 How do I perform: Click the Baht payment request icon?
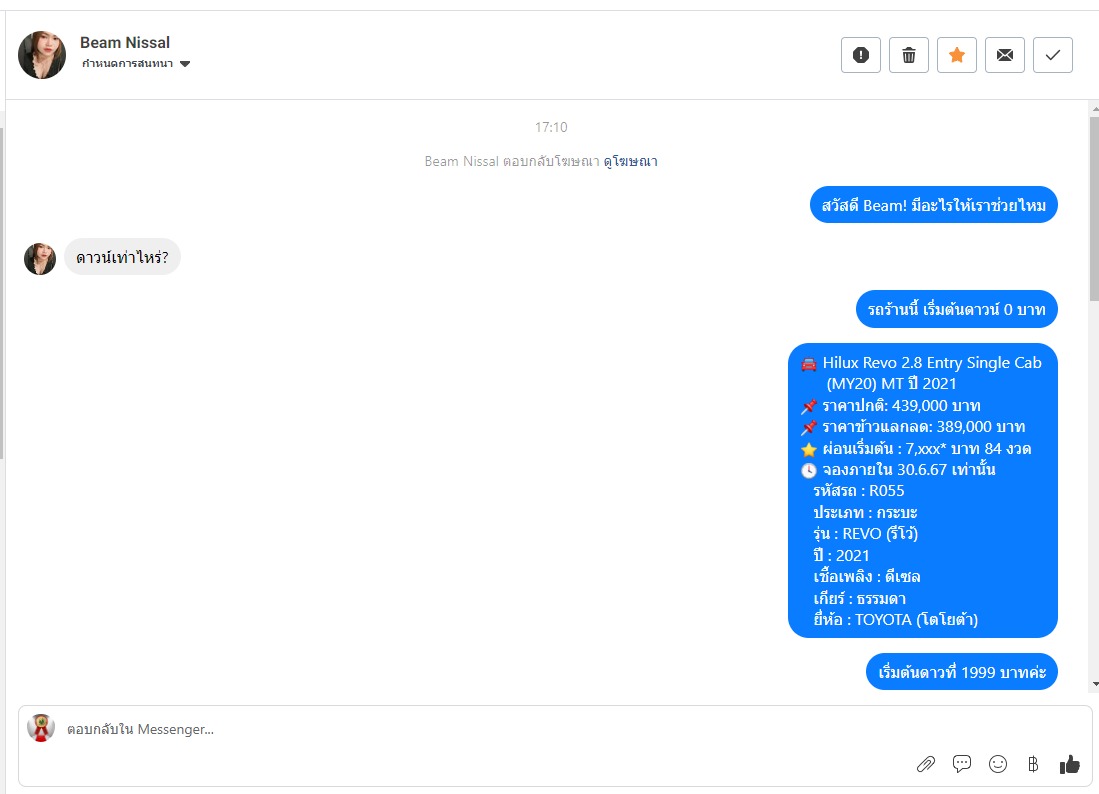point(1033,764)
